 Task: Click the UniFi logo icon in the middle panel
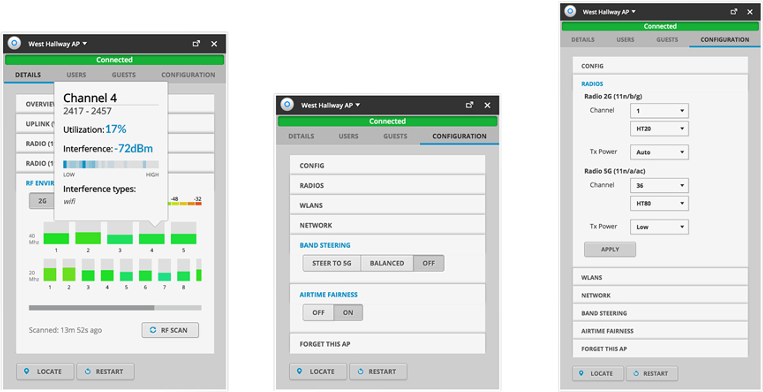click(287, 105)
